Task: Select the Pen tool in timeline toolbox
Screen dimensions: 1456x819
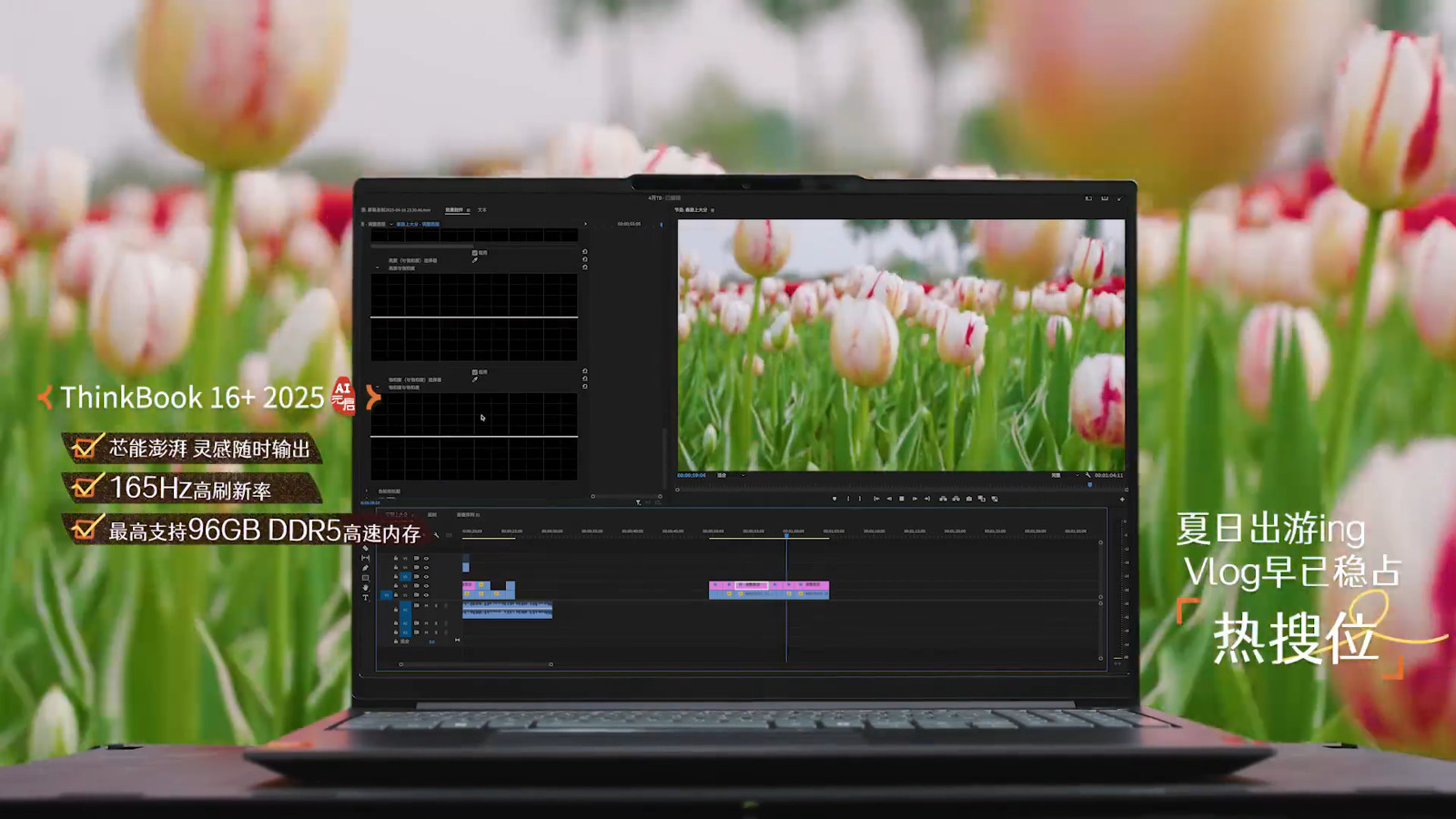Action: tap(366, 568)
